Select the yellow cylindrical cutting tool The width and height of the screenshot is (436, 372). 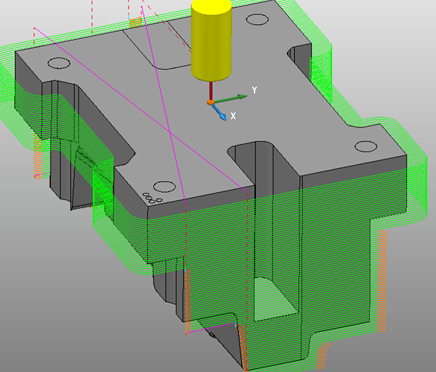click(211, 40)
